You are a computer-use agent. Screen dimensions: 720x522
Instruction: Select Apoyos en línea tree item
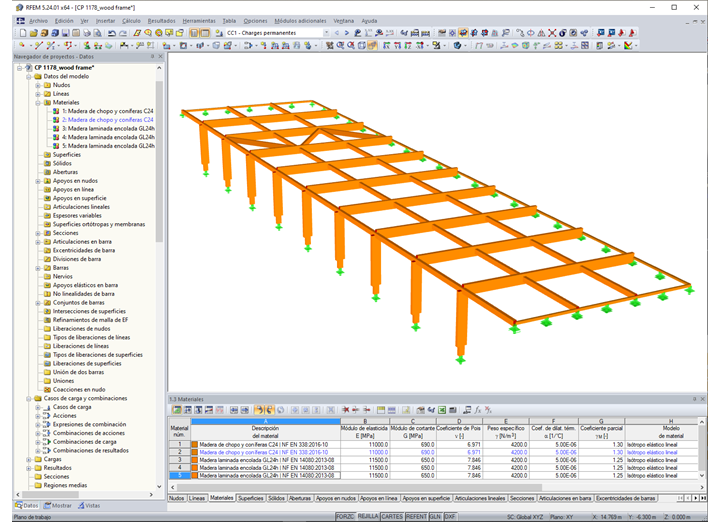[x=73, y=190]
